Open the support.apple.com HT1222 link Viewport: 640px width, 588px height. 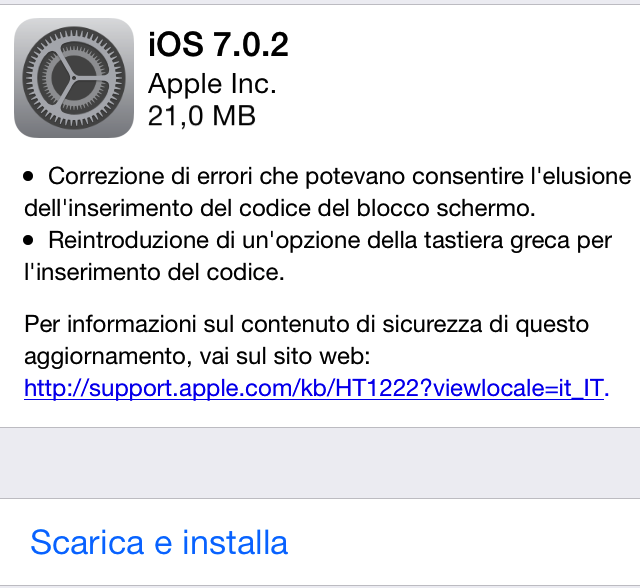pos(313,388)
